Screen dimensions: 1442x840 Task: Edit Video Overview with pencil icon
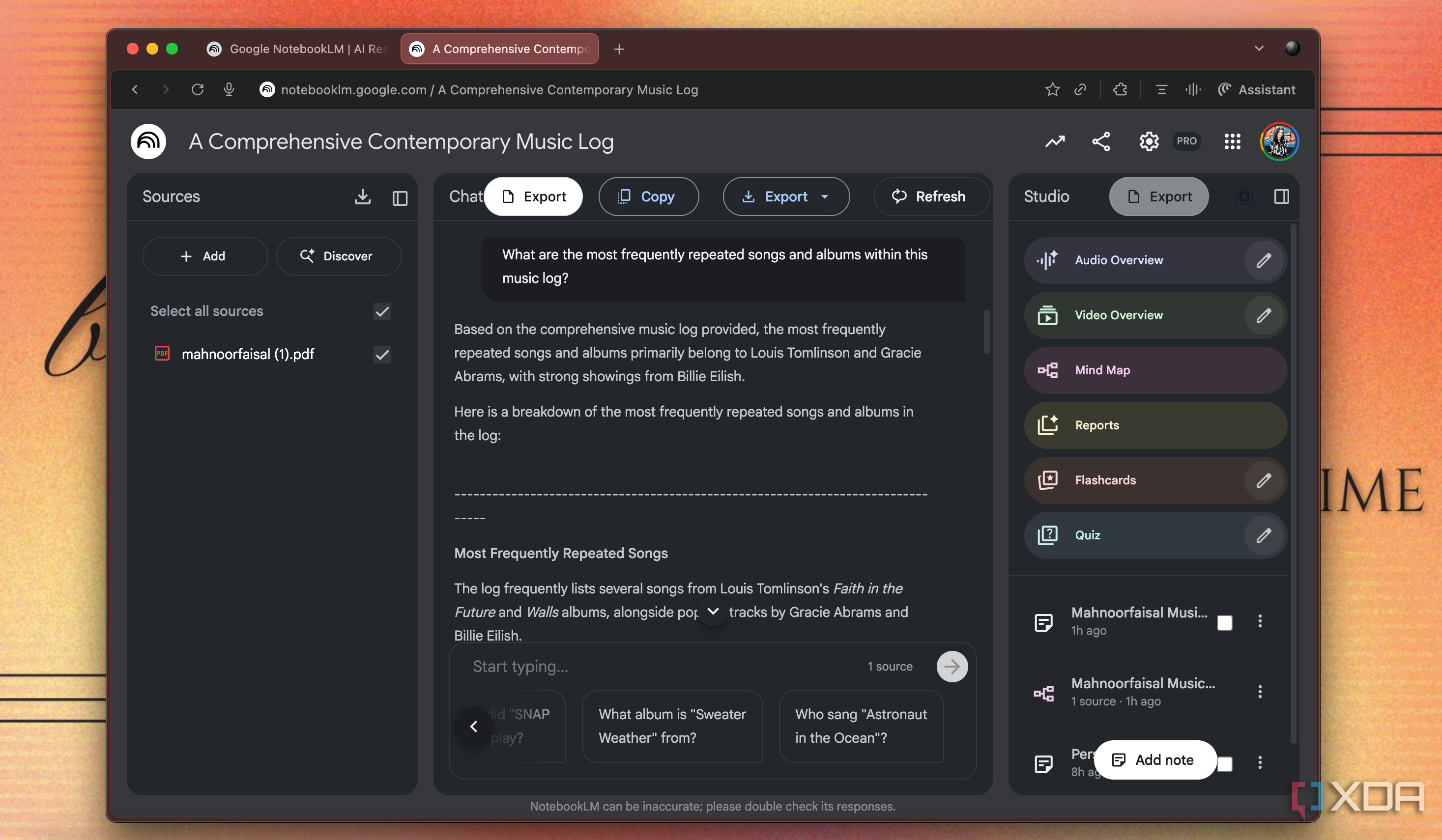[x=1264, y=315]
